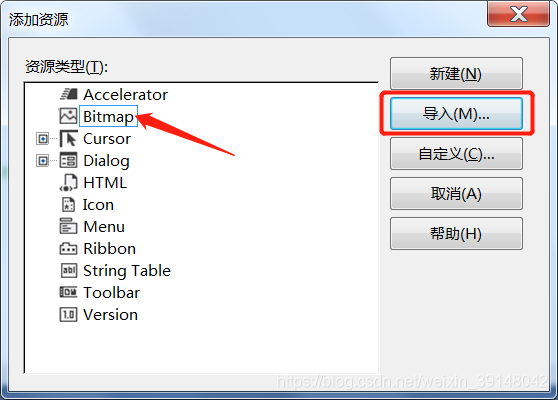Viewport: 558px width, 400px height.
Task: Open help via 帮助(H) button
Action: point(456,233)
